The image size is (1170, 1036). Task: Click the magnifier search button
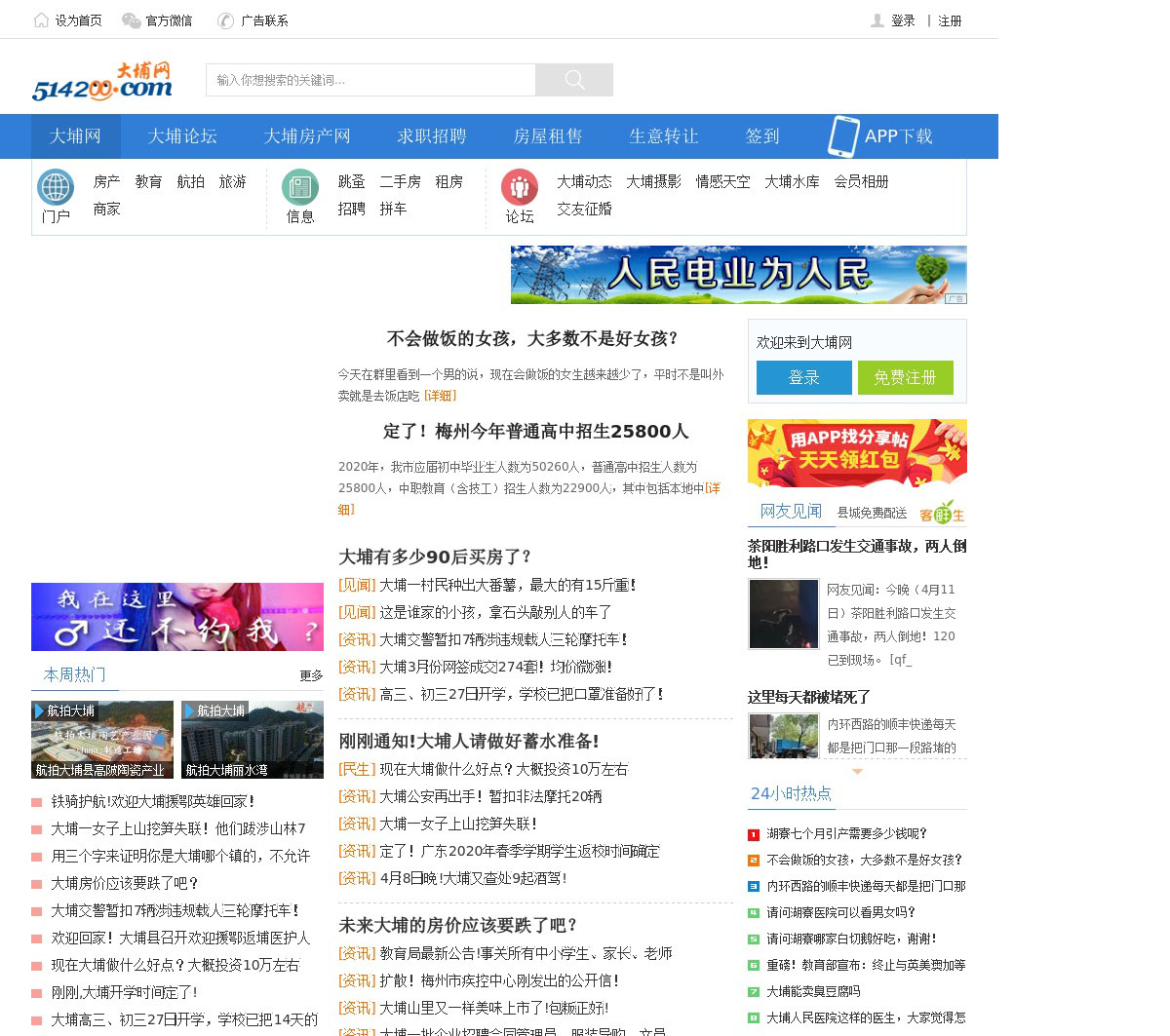point(574,80)
